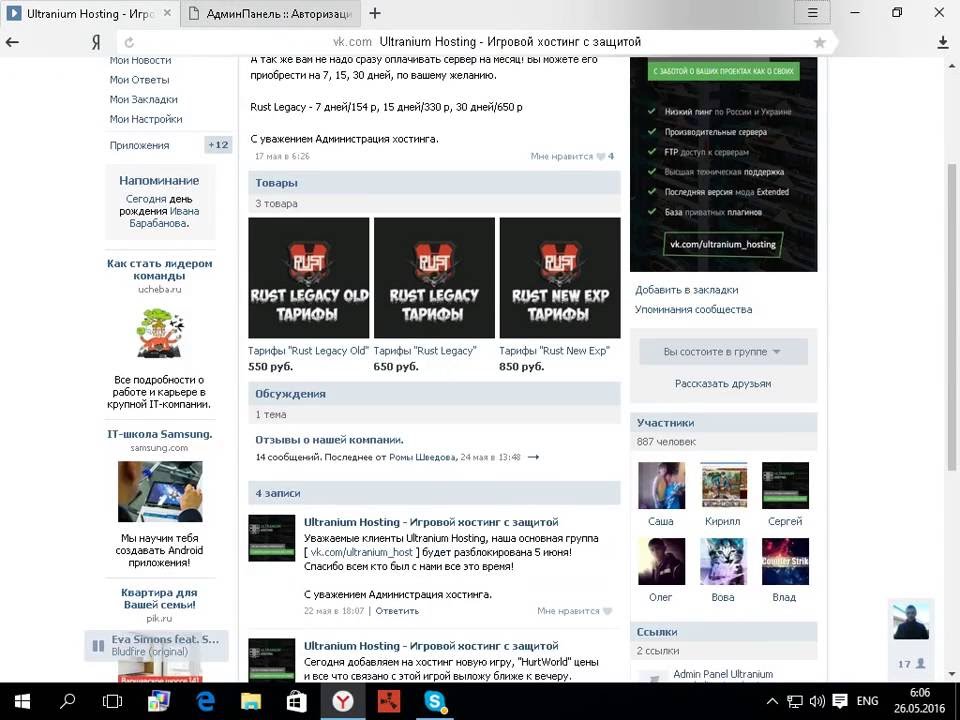Open Windows Start menu
Image resolution: width=960 pixels, height=720 pixels.
tap(22, 701)
